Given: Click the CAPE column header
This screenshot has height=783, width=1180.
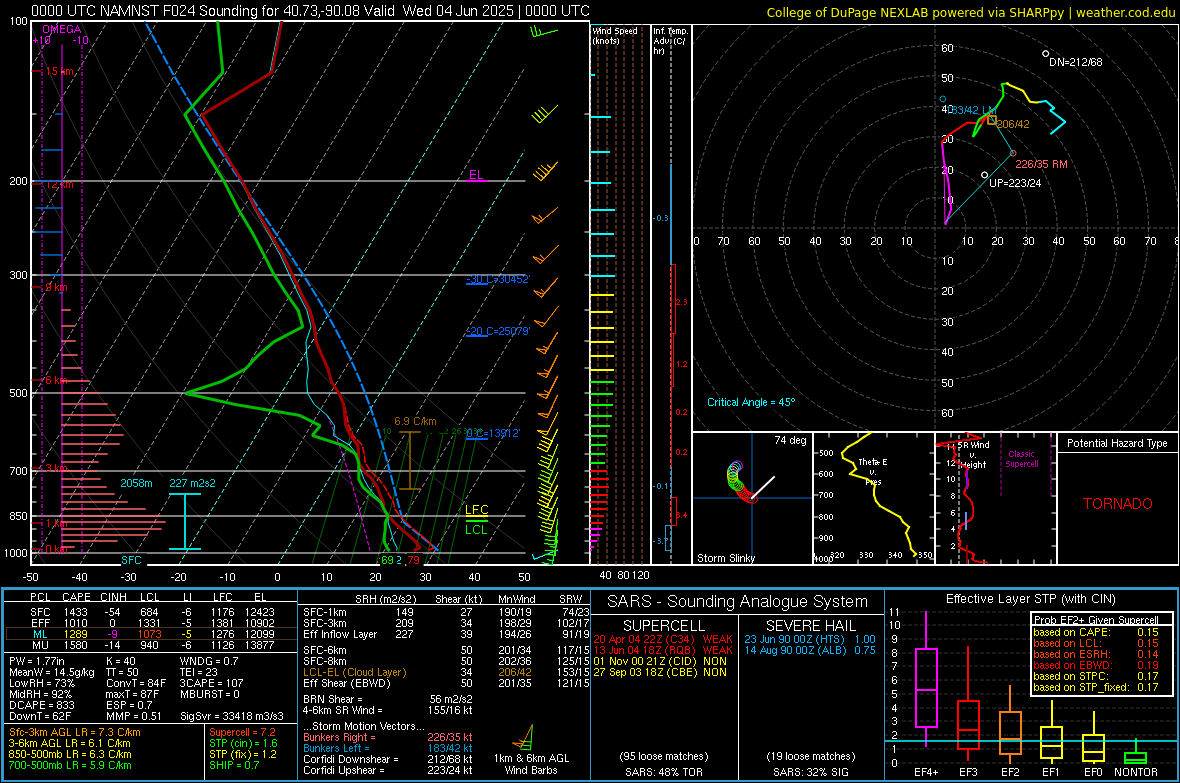Looking at the screenshot, I should [x=76, y=597].
